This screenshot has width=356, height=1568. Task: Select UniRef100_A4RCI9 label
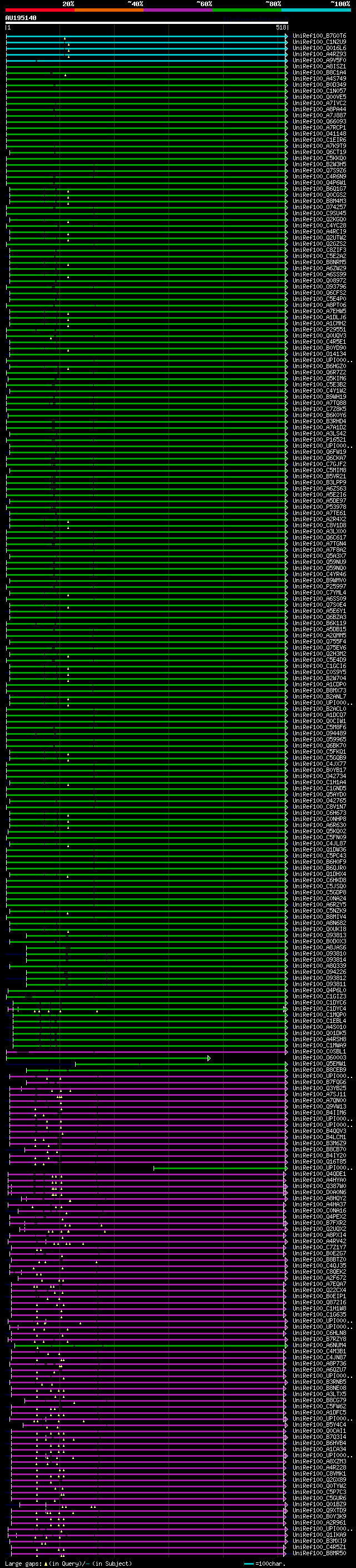pyautogui.click(x=319, y=231)
